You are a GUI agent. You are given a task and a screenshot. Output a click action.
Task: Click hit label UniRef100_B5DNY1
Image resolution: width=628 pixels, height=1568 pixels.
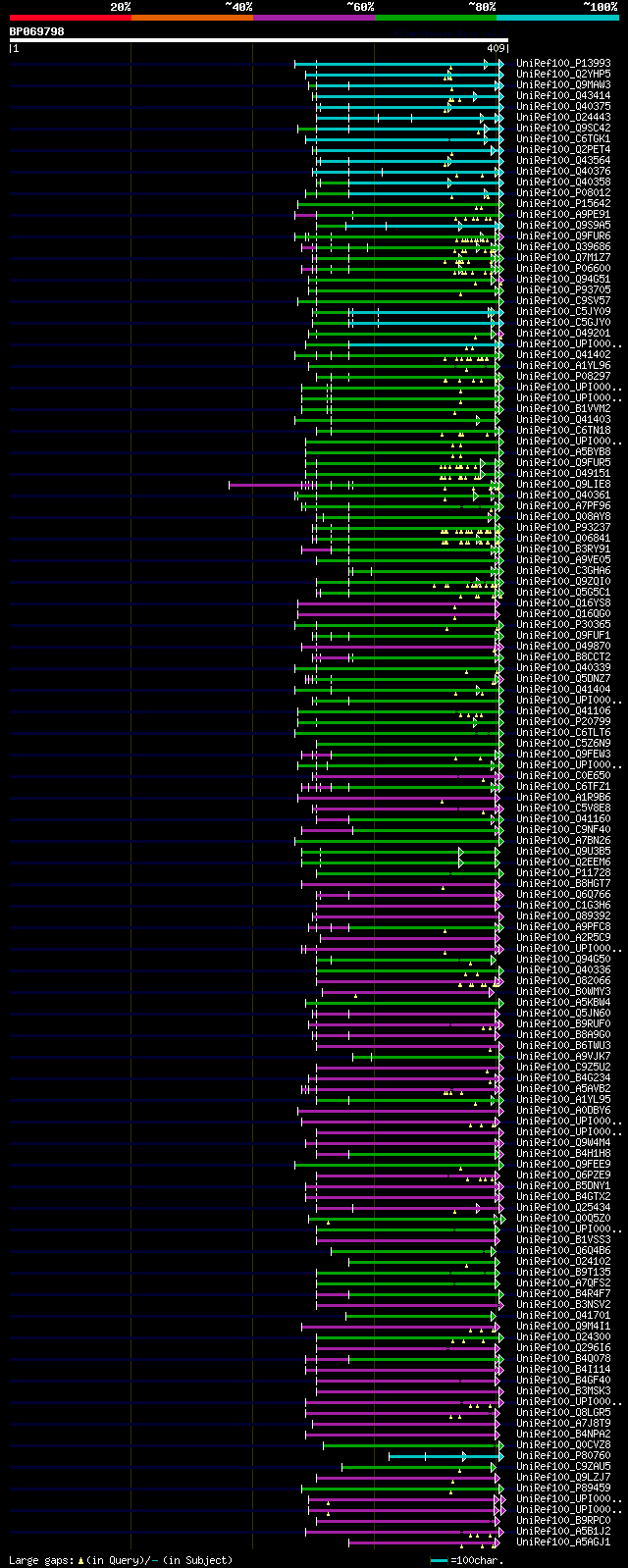click(x=563, y=1186)
